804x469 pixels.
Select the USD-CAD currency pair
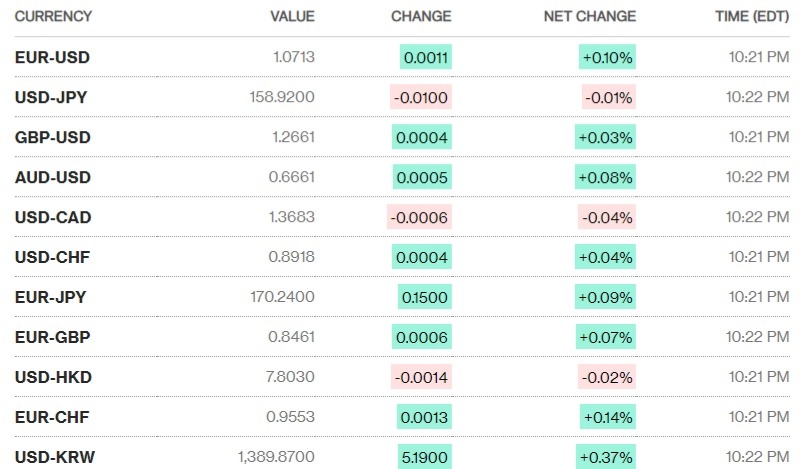(x=53, y=217)
